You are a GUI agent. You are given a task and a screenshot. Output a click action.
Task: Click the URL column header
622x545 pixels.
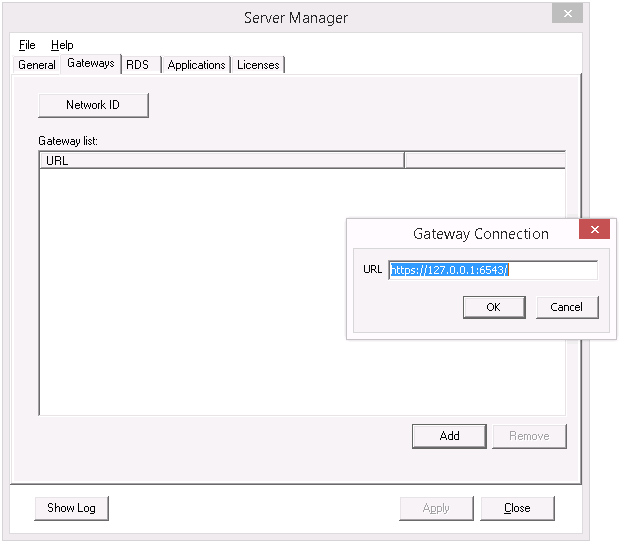221,160
